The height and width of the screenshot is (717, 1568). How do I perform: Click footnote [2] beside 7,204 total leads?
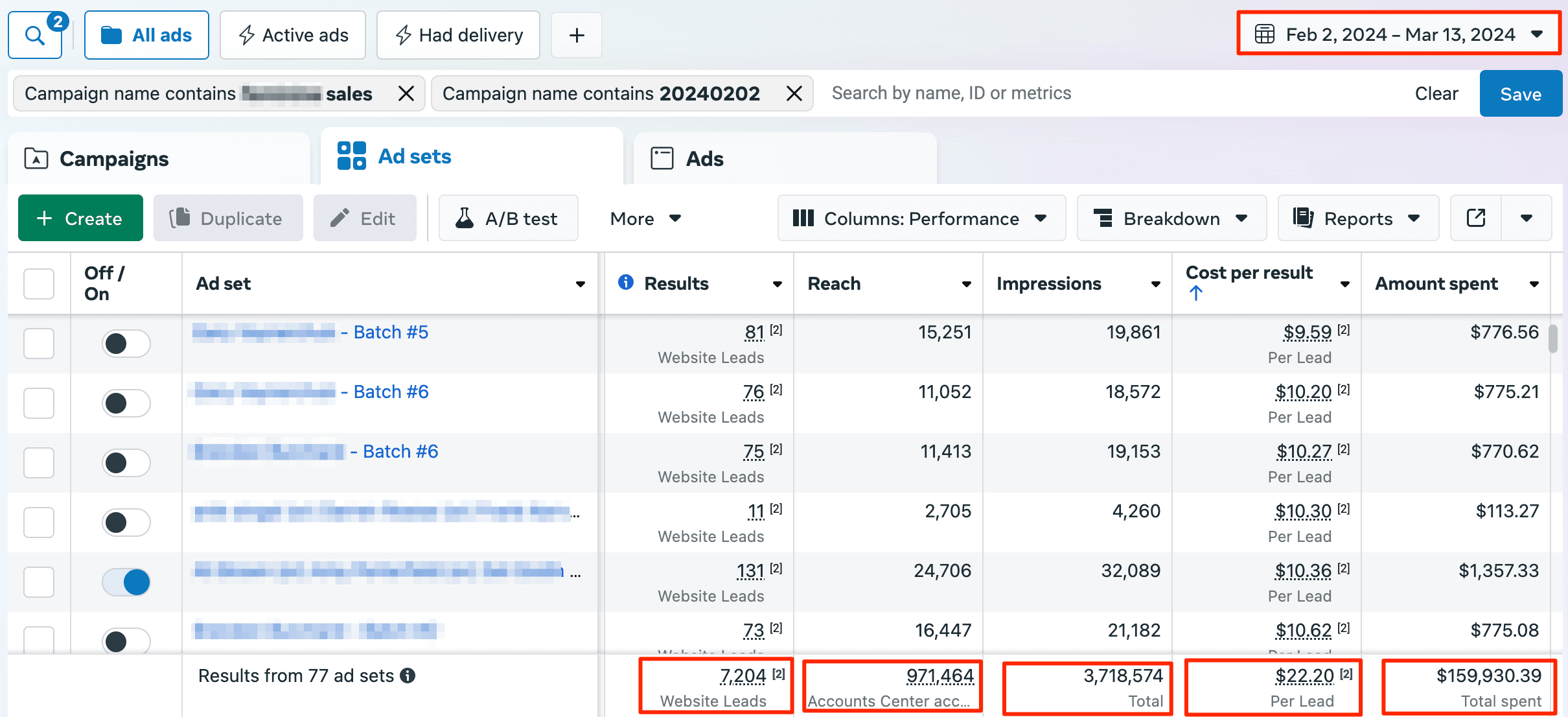779,674
